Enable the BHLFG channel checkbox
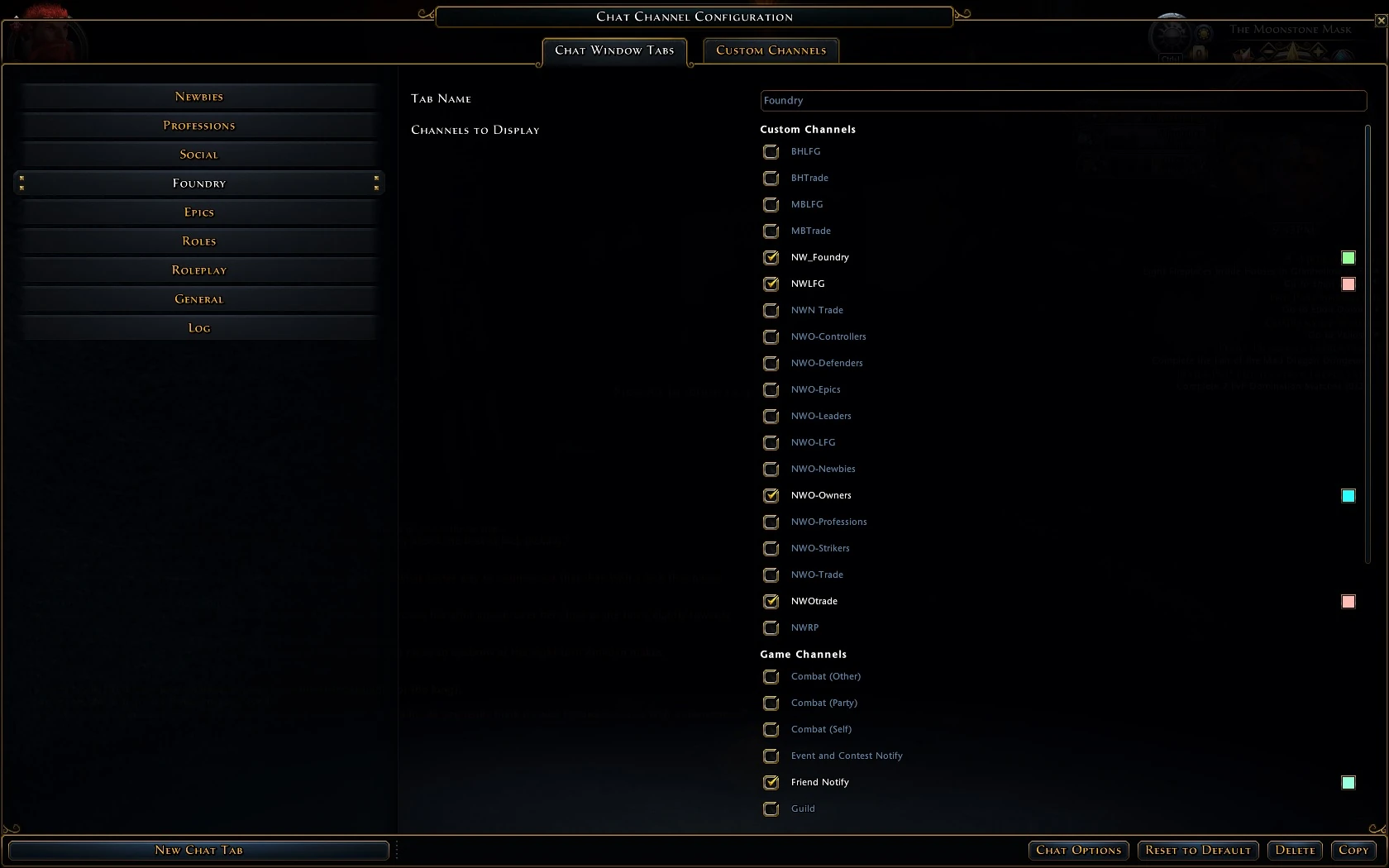This screenshot has width=1389, height=868. click(771, 152)
